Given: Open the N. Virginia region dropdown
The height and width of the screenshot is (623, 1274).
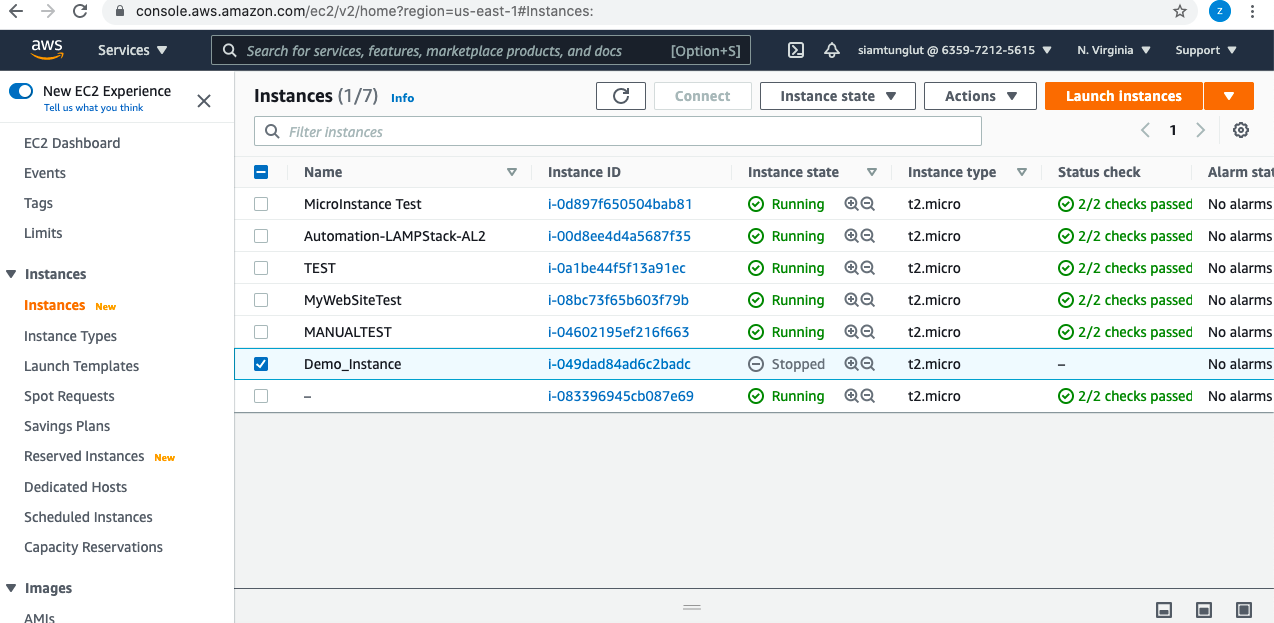Looking at the screenshot, I should click(x=1113, y=50).
